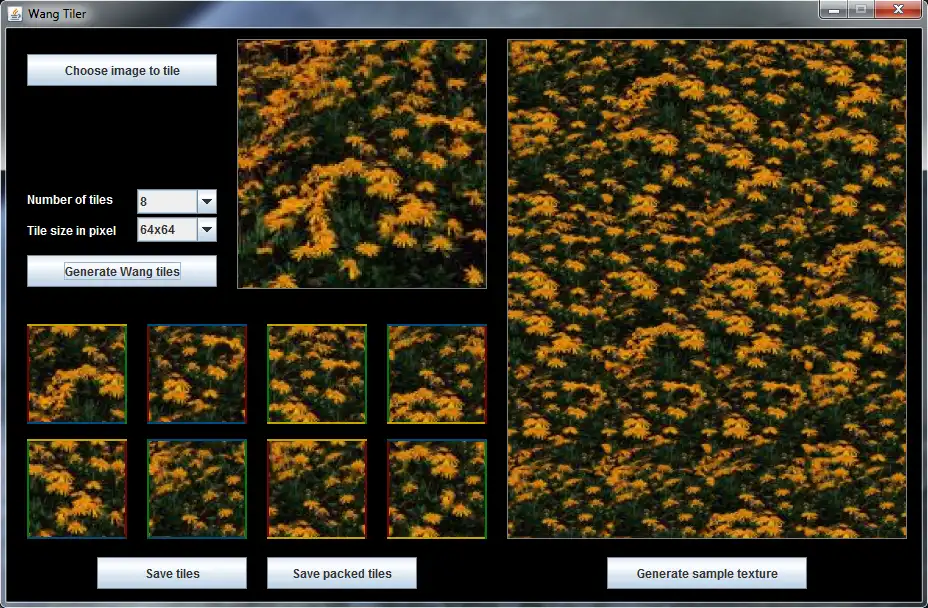Click the 'Tile size in pixel' label
This screenshot has width=928, height=608.
point(72,231)
